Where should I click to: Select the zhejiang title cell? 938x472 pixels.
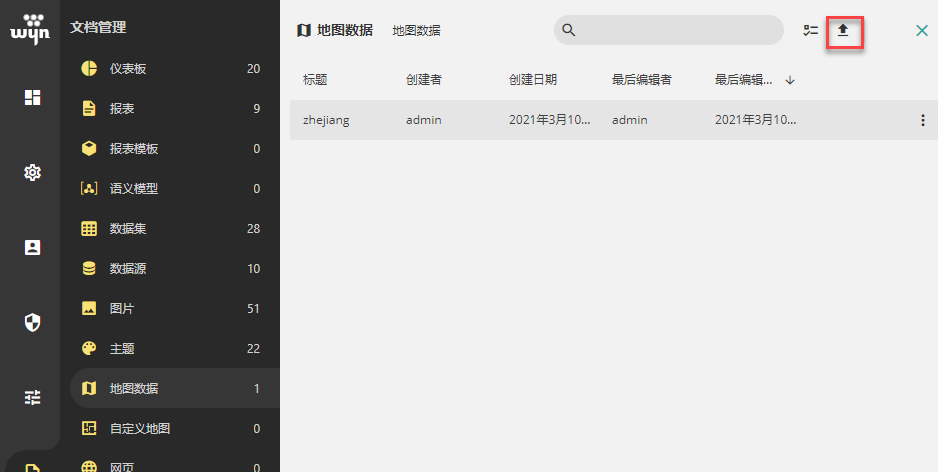pyautogui.click(x=326, y=120)
